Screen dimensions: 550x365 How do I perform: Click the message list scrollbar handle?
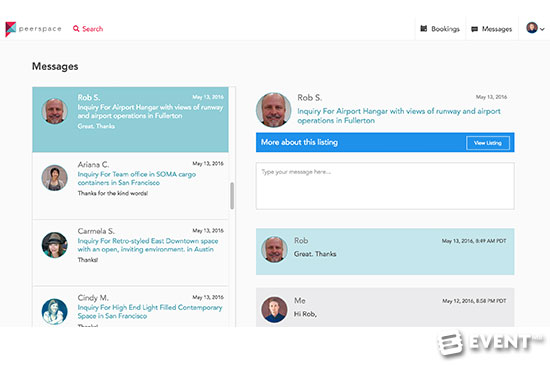coord(232,196)
